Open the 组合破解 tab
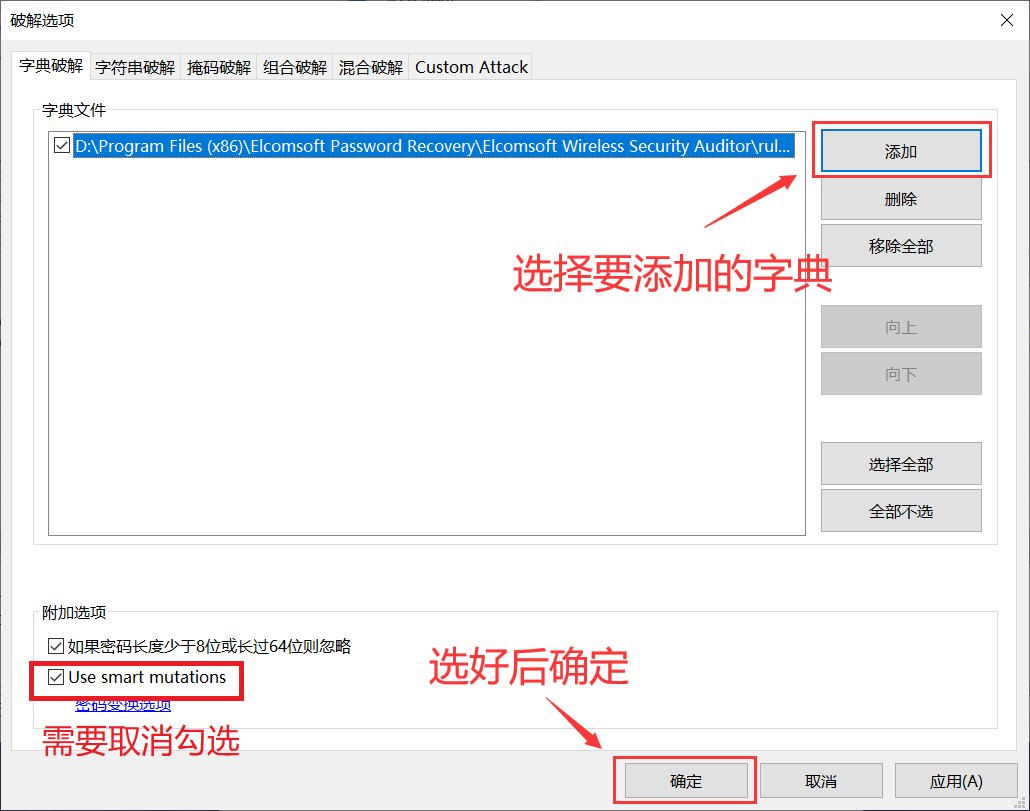 pos(294,66)
